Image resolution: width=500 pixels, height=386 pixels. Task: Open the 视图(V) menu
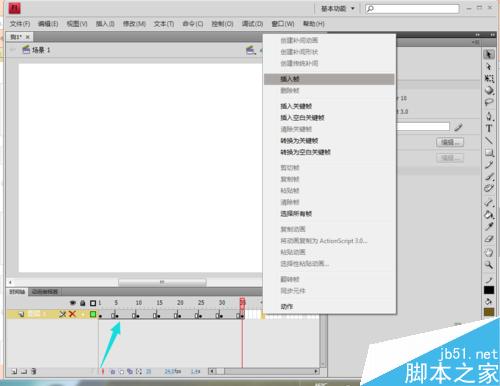(x=77, y=24)
